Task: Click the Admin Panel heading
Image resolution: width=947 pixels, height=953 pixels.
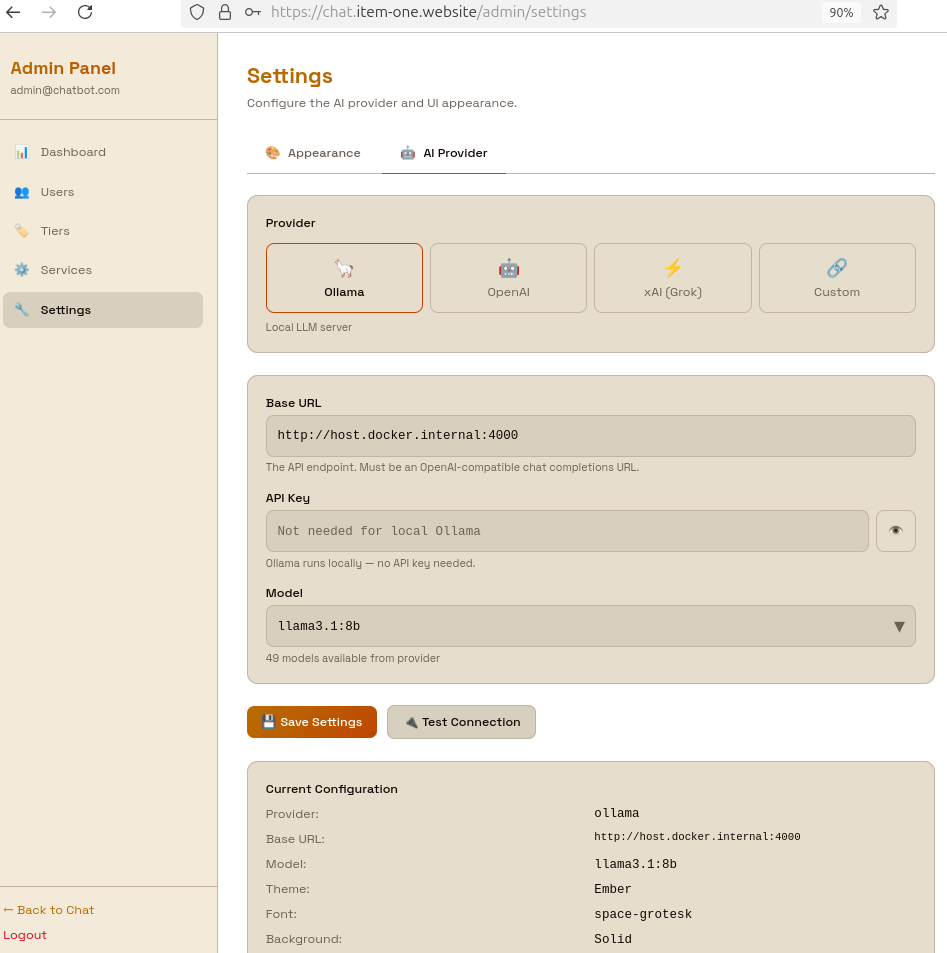Action: (x=63, y=68)
